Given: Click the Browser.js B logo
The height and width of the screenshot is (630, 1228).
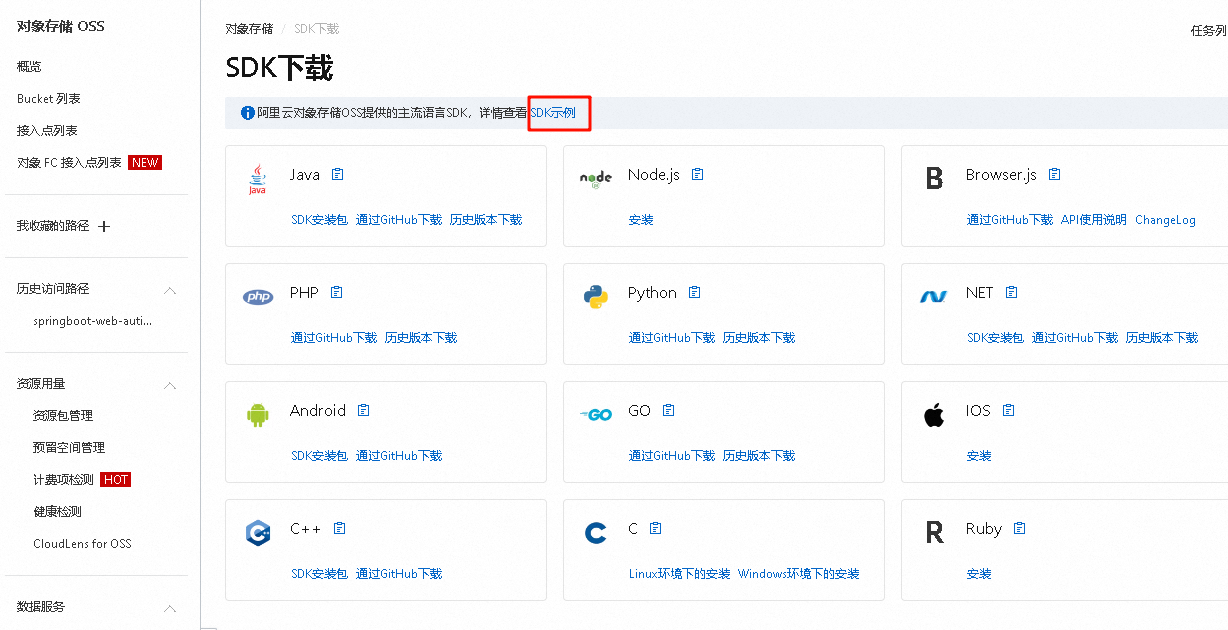Looking at the screenshot, I should click(934, 178).
